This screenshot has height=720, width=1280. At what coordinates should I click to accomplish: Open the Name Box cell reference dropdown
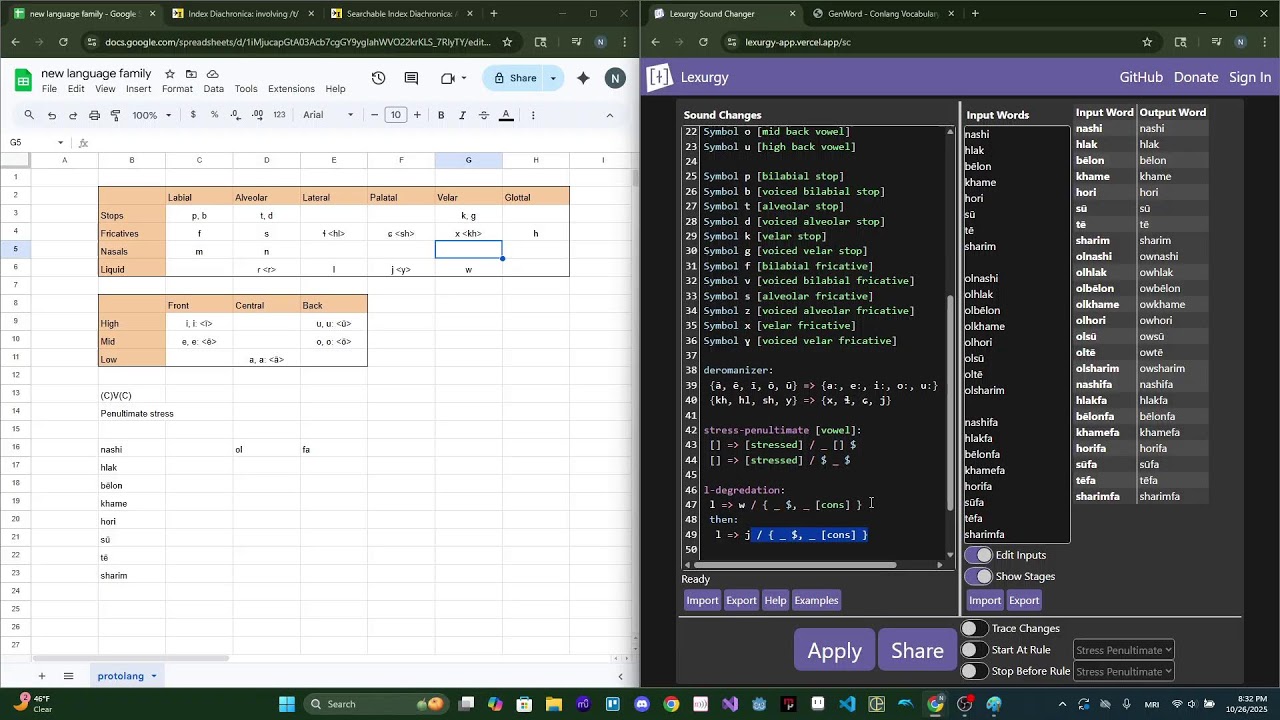tap(61, 143)
